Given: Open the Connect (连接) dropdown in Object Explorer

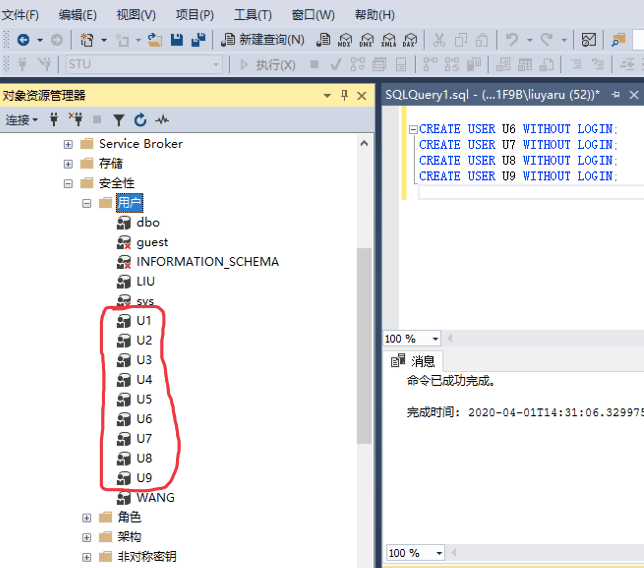Looking at the screenshot, I should coord(21,120).
